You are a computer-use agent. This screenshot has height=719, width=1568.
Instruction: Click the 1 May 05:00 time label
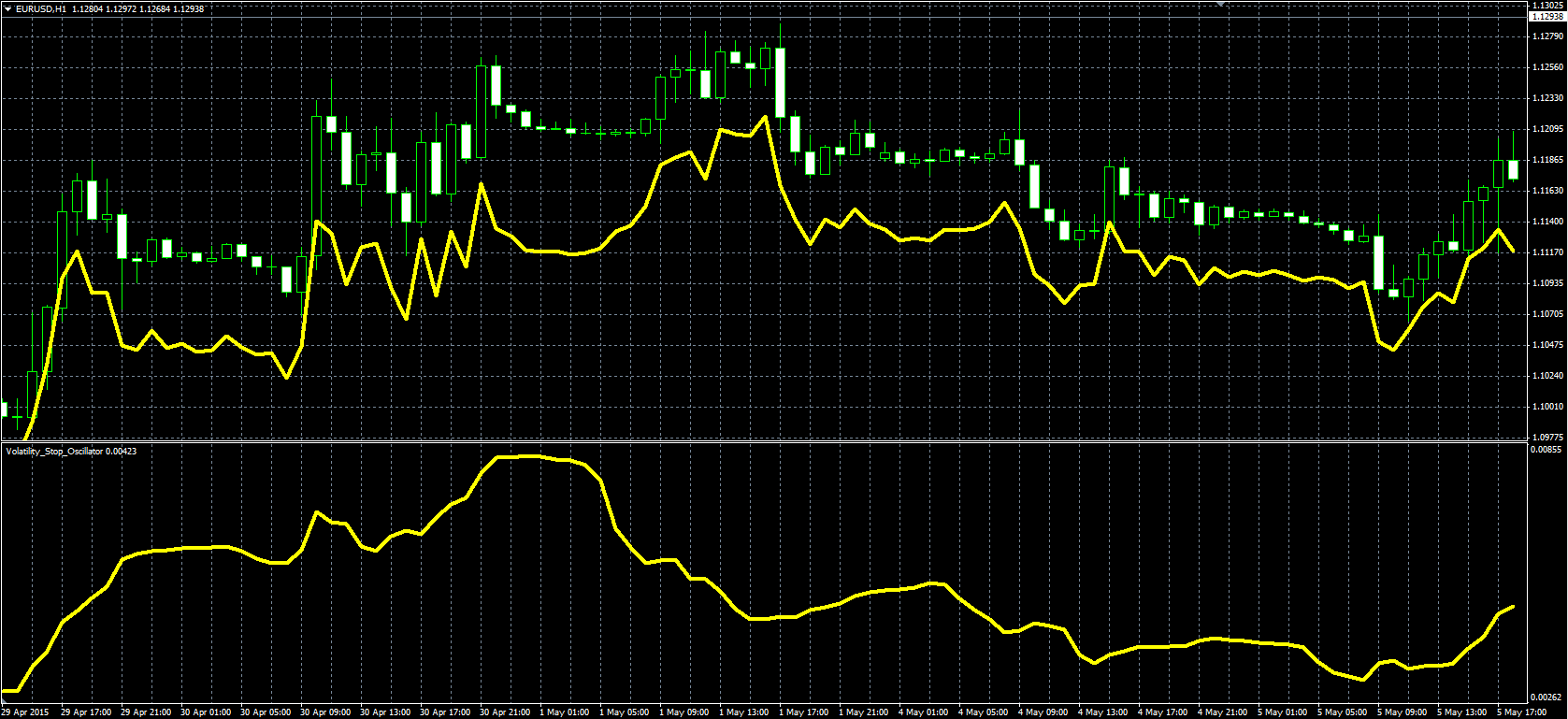point(625,712)
